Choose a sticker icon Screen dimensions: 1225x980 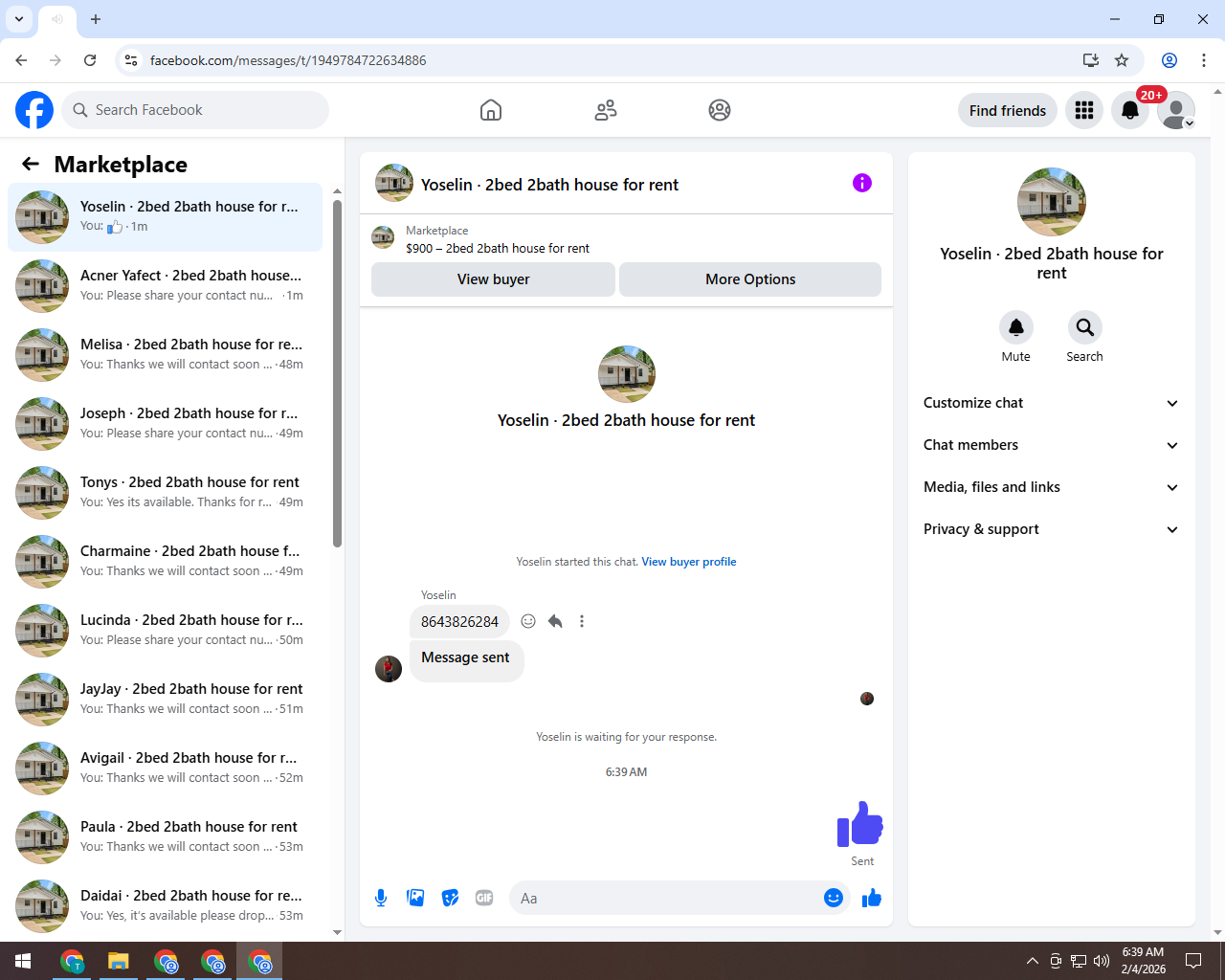tap(450, 898)
